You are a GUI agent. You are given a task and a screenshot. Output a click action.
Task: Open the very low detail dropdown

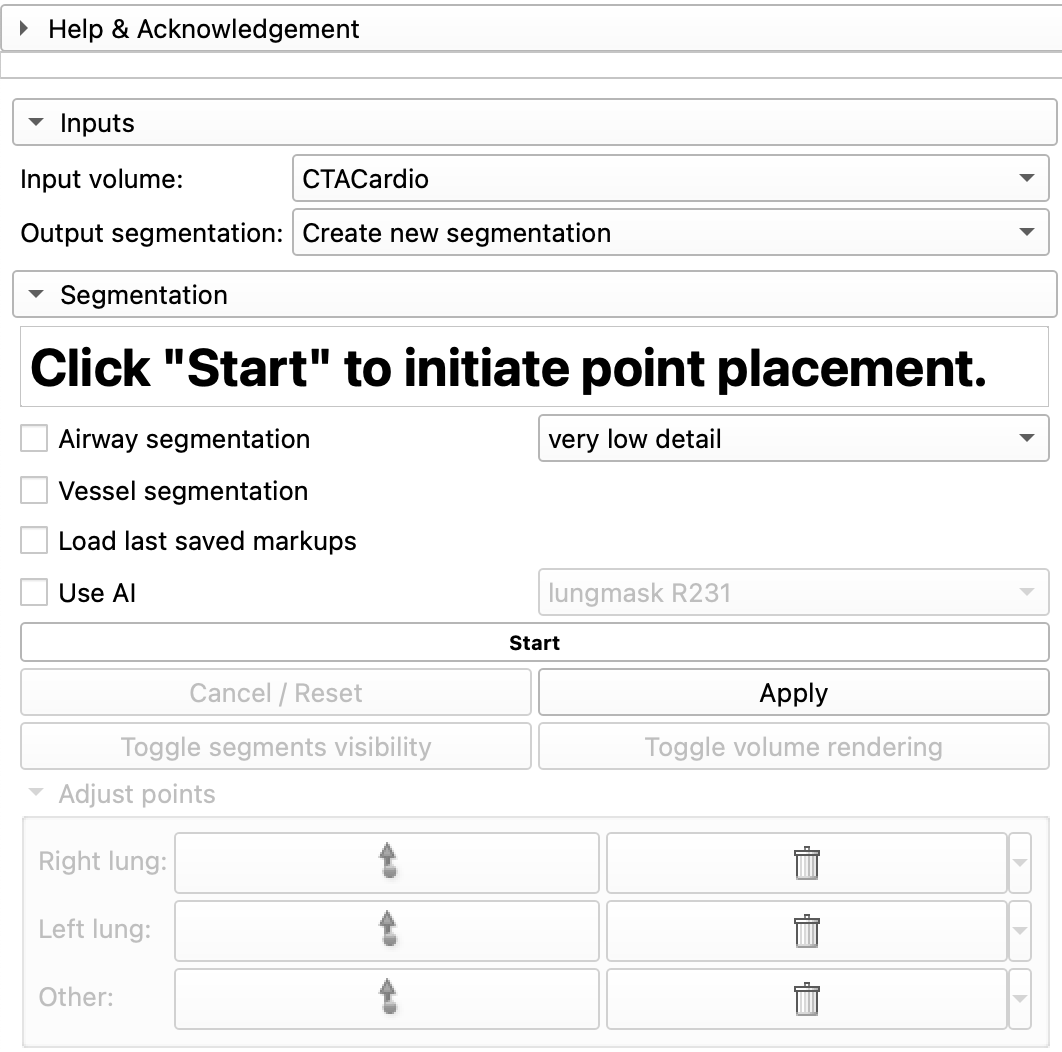[794, 438]
